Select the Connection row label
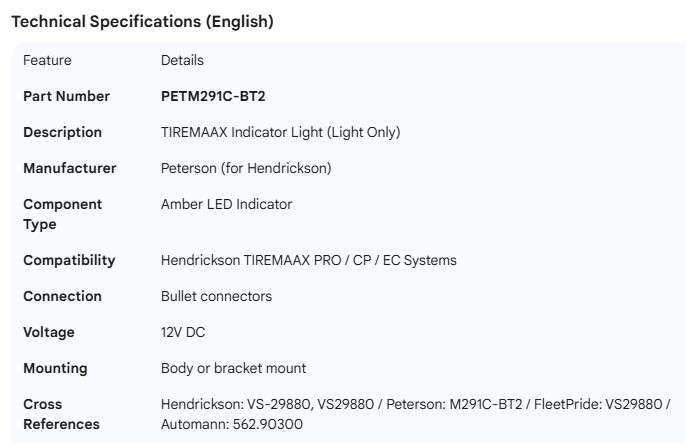 [62, 296]
